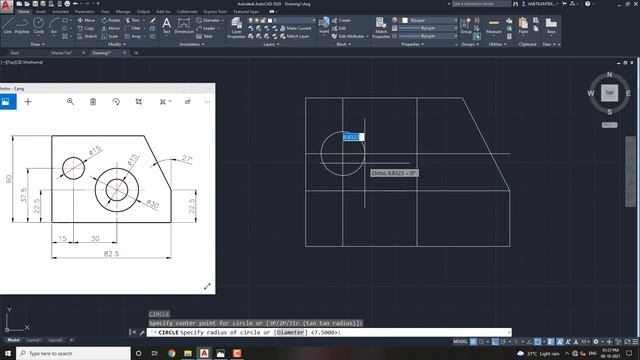Image resolution: width=640 pixels, height=360 pixels.
Task: Open the Layer Properties manager
Action: tap(236, 27)
